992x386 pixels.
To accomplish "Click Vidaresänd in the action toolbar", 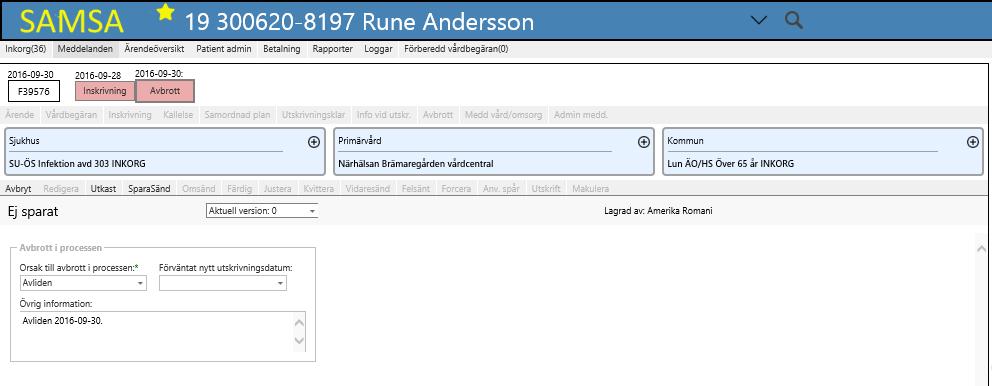I will click(369, 189).
